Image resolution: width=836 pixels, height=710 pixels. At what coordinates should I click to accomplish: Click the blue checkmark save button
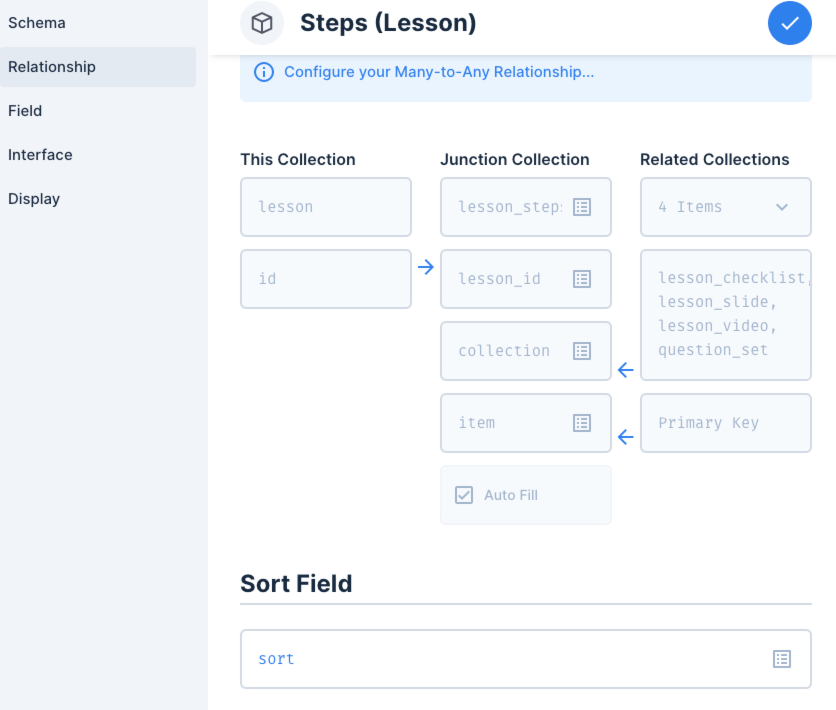point(790,23)
